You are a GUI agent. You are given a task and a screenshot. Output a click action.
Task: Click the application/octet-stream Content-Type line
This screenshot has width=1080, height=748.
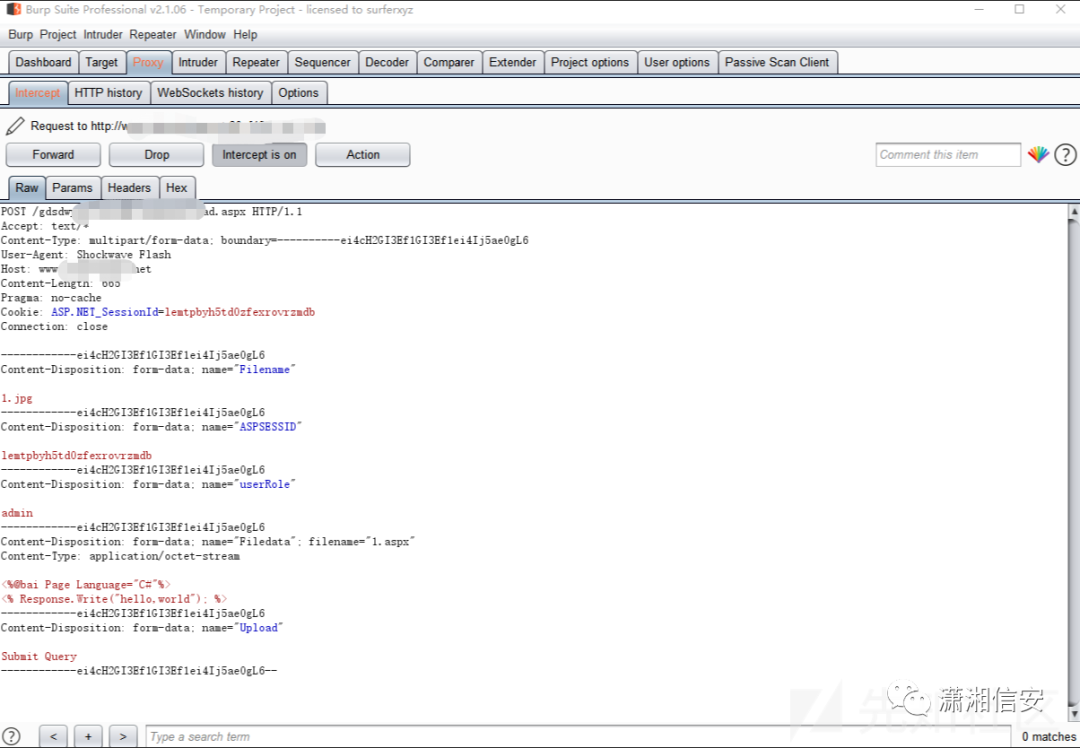pyautogui.click(x=121, y=557)
